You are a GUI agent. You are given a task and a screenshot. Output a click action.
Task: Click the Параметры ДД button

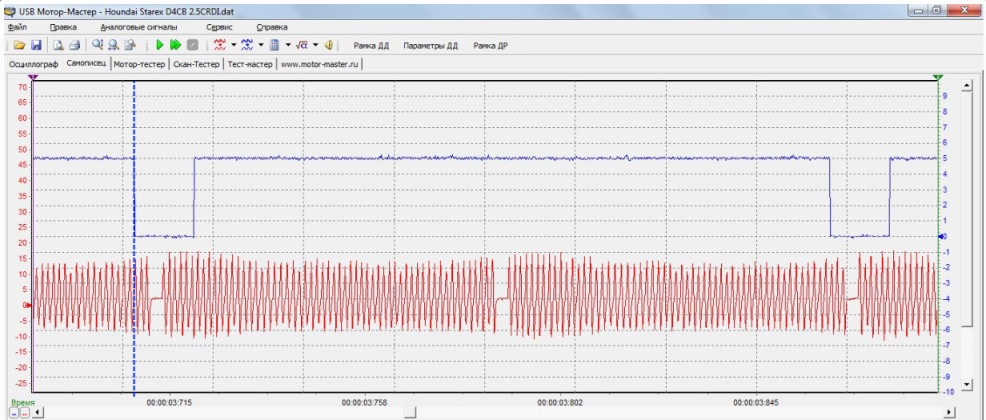click(431, 45)
